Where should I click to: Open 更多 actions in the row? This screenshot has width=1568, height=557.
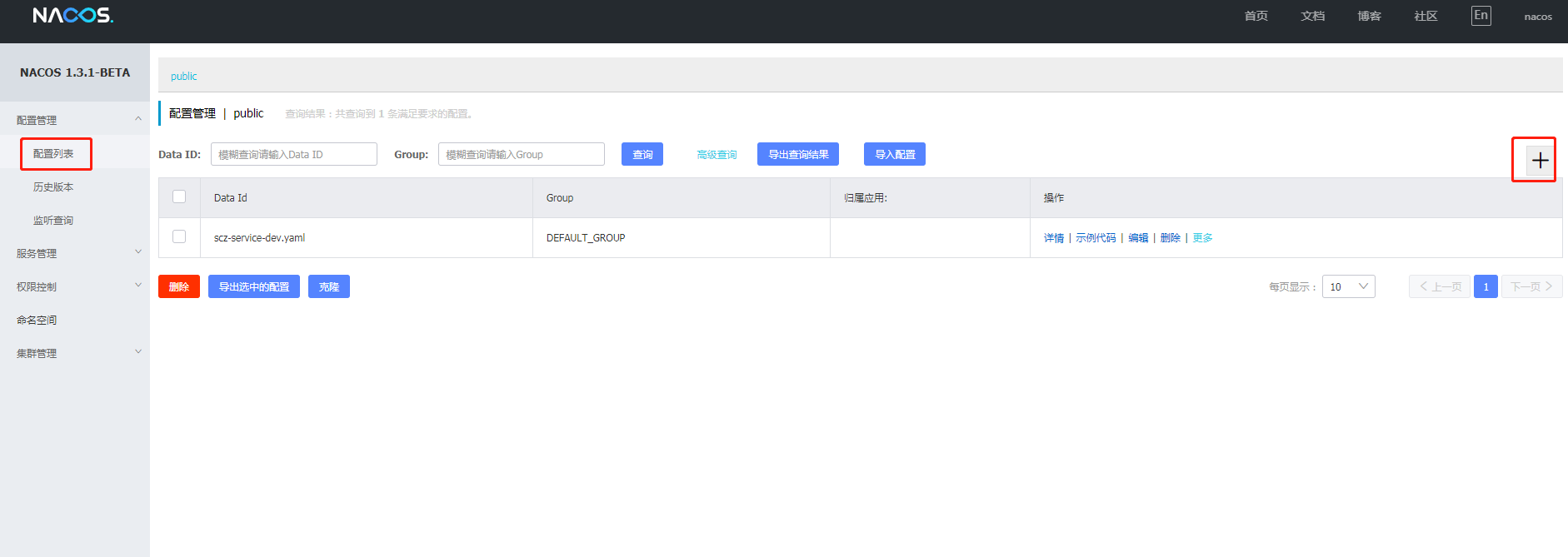click(x=1202, y=238)
